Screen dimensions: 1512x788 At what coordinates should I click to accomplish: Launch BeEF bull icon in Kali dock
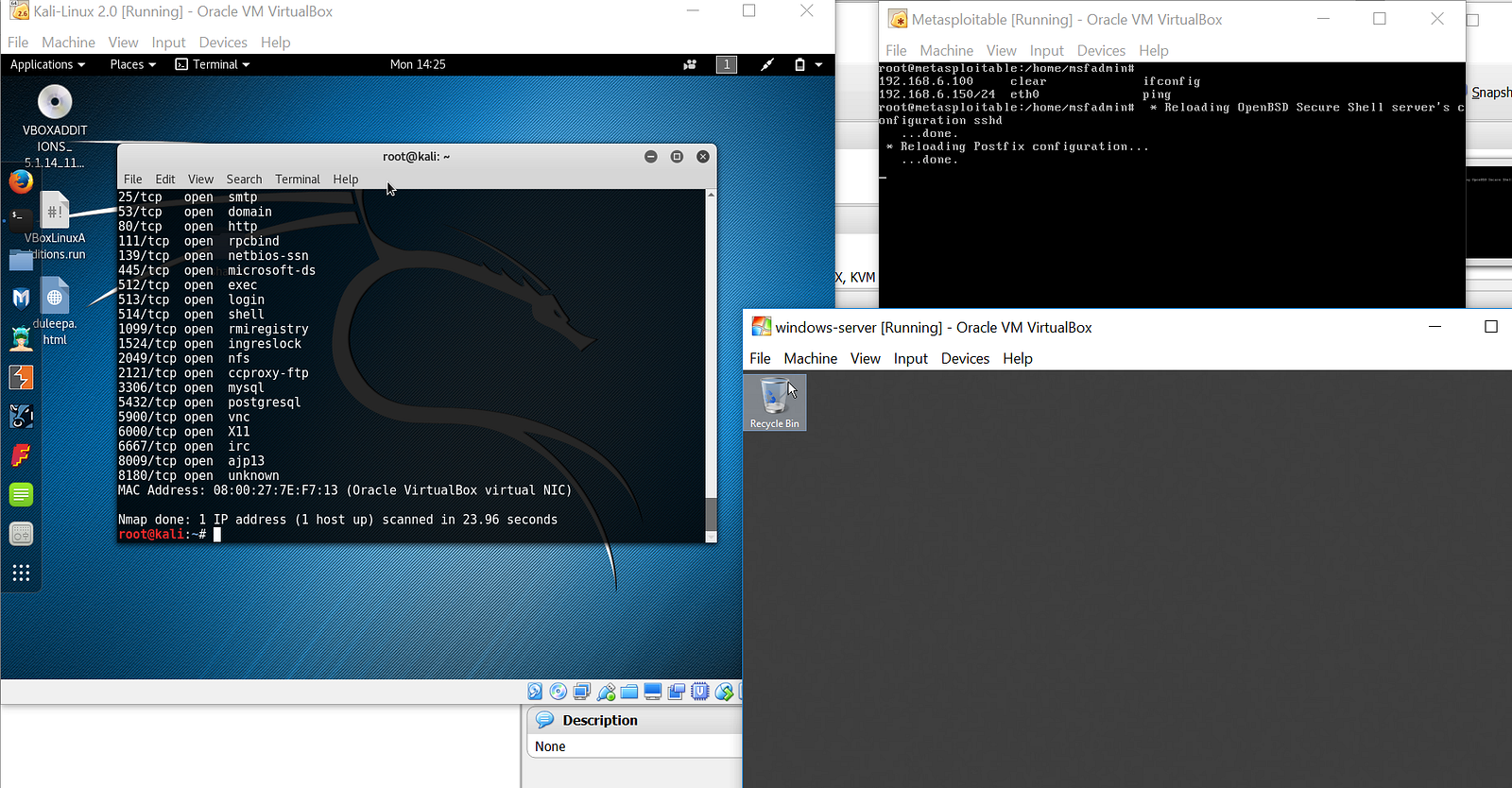(x=21, y=416)
